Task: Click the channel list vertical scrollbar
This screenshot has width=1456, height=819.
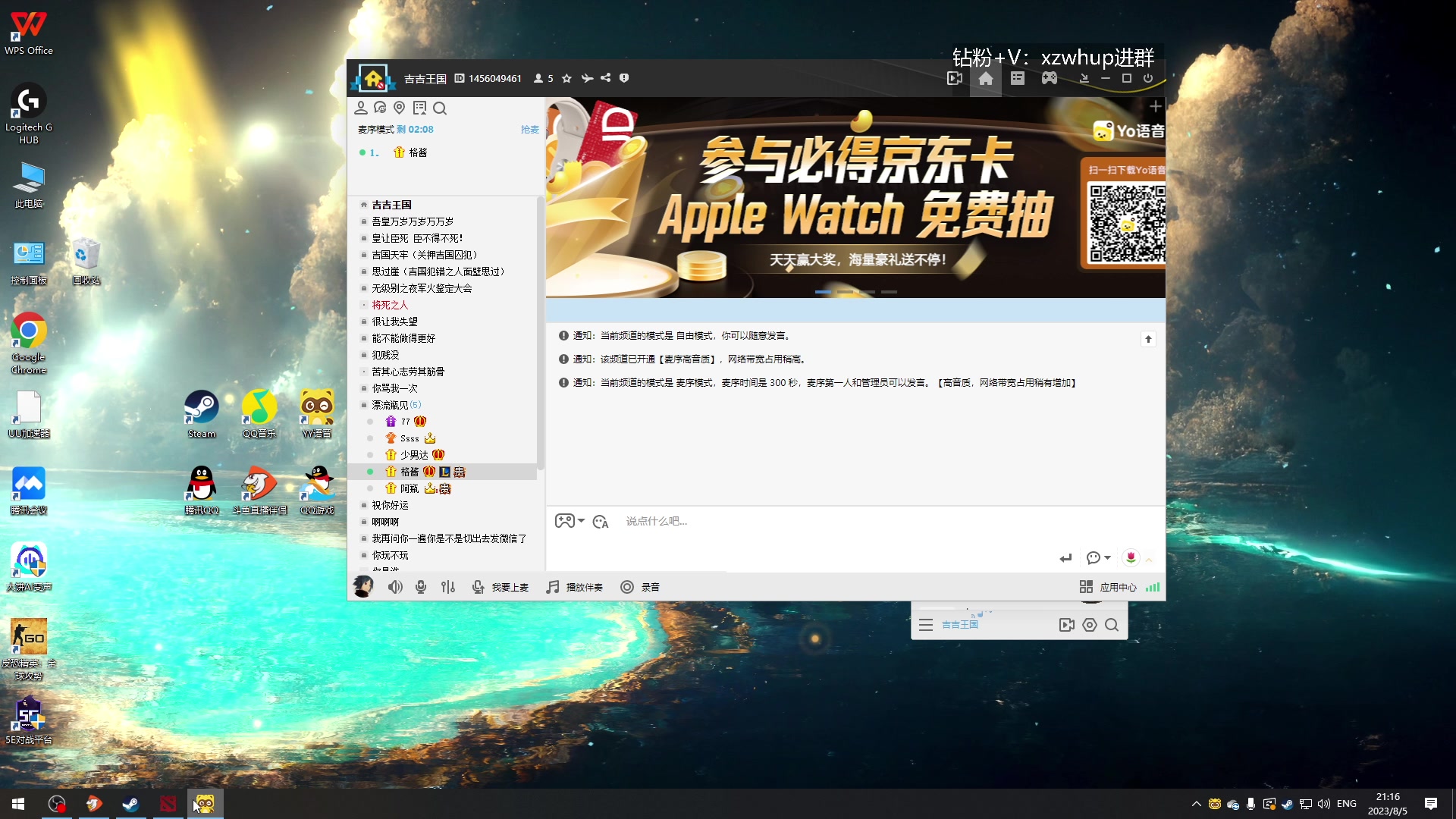Action: click(x=540, y=334)
